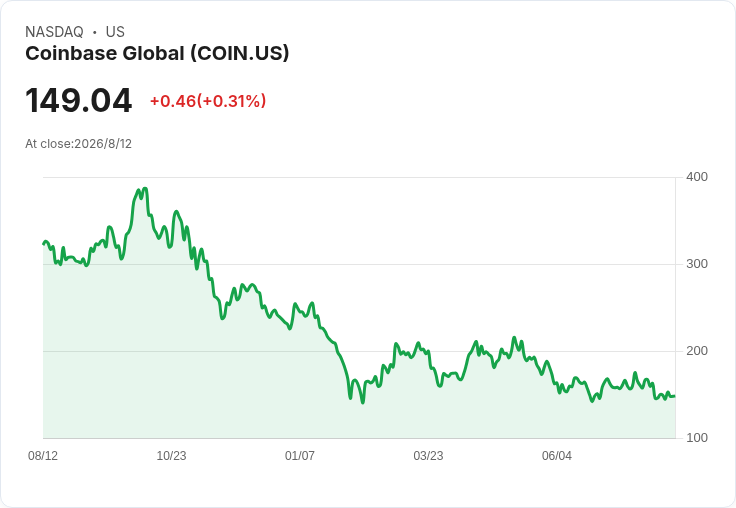Click the 400 price axis label
Viewport: 736px width, 508px height.
click(697, 177)
